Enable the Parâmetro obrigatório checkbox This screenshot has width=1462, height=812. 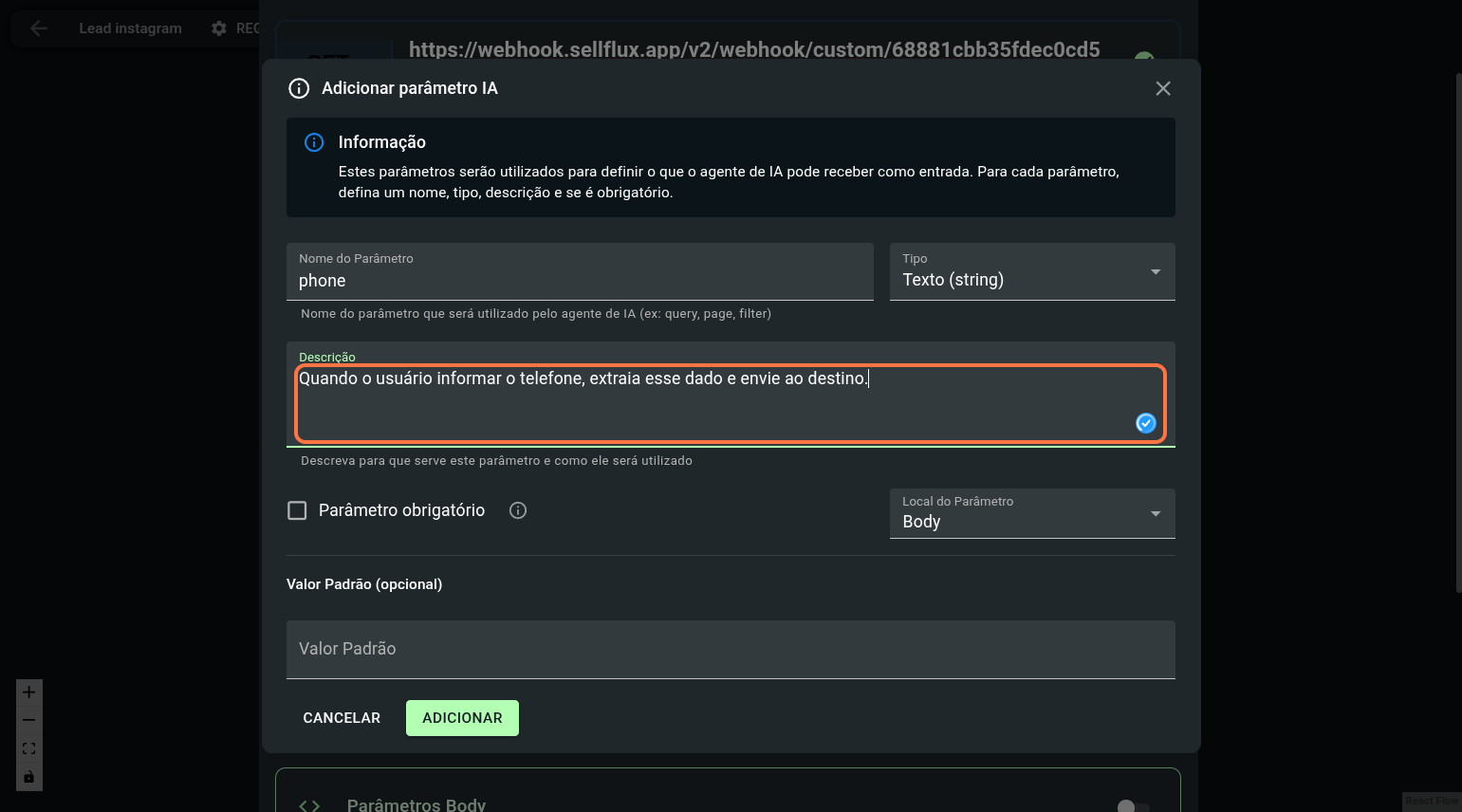pos(297,510)
